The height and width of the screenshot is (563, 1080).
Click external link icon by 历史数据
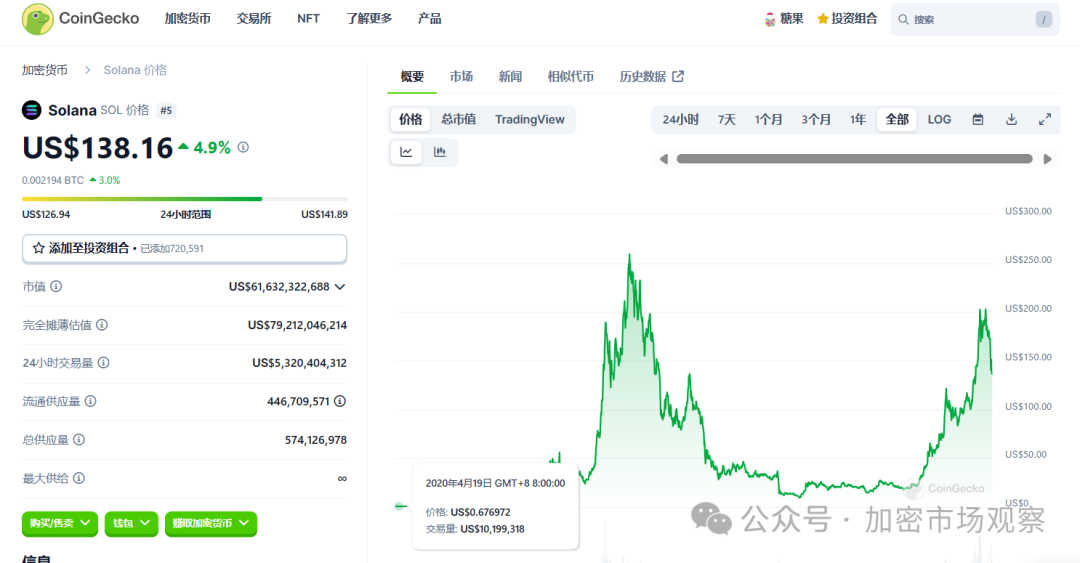pyautogui.click(x=678, y=76)
